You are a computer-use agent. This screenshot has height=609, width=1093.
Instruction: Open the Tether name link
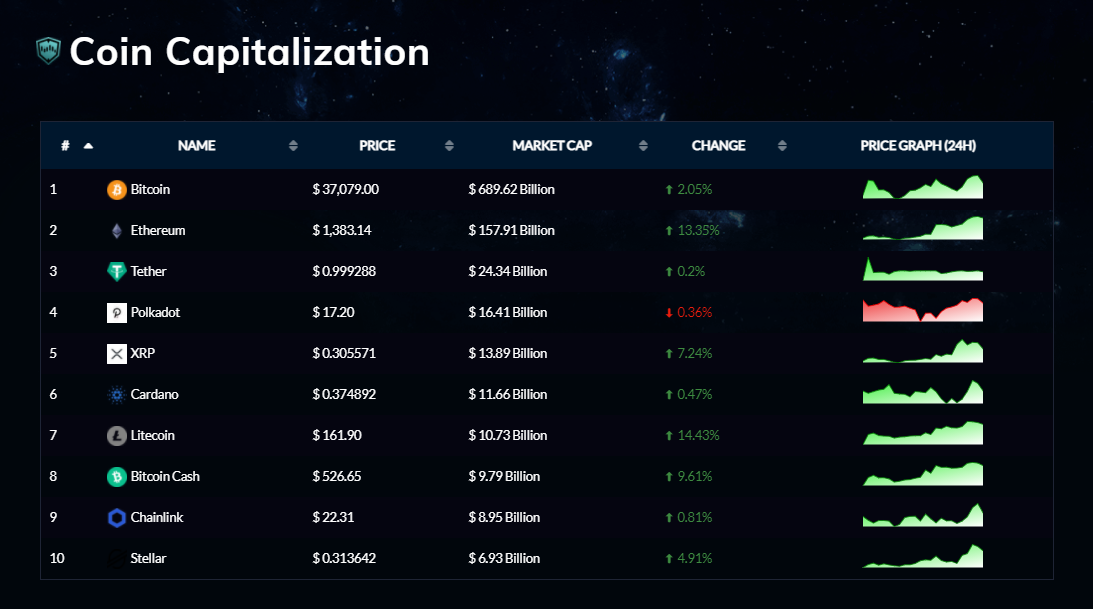click(x=148, y=272)
